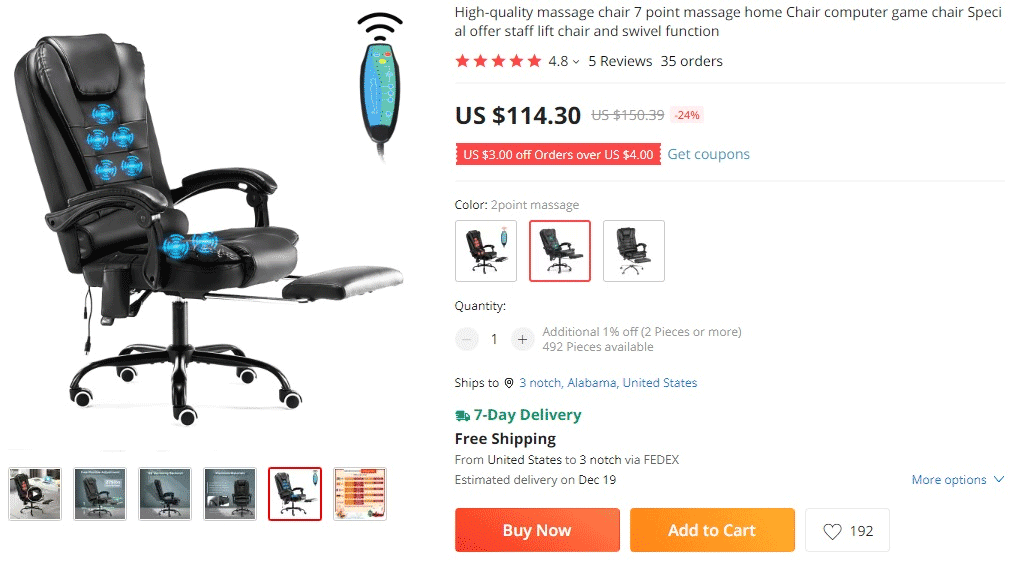Image resolution: width=1013 pixels, height=562 pixels.
Task: Choose the third chair color variant
Action: pyautogui.click(x=634, y=251)
